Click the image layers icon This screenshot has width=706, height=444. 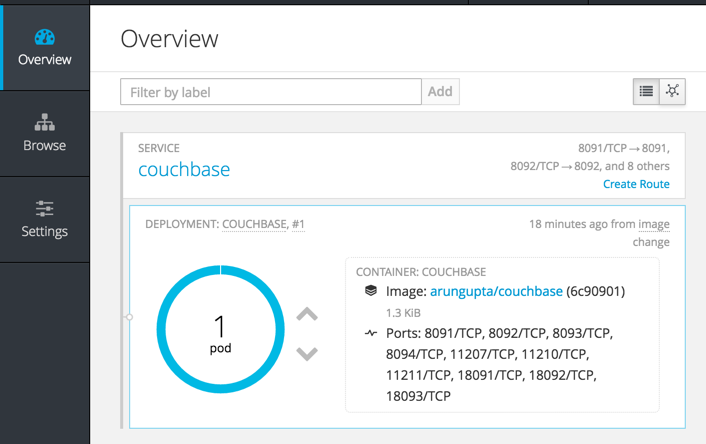370,292
